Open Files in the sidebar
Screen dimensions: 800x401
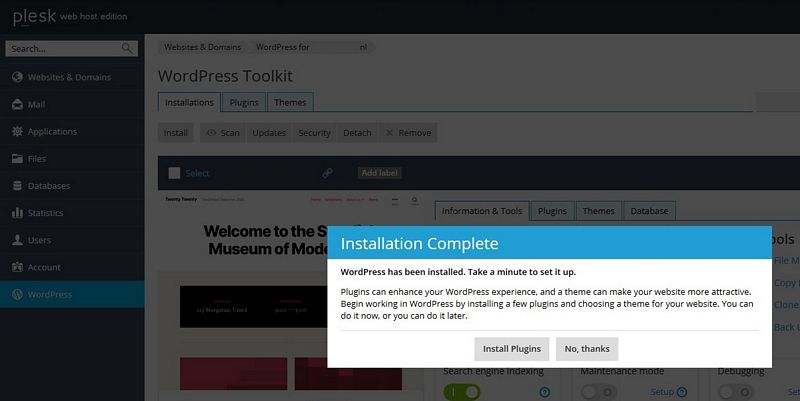point(72,159)
